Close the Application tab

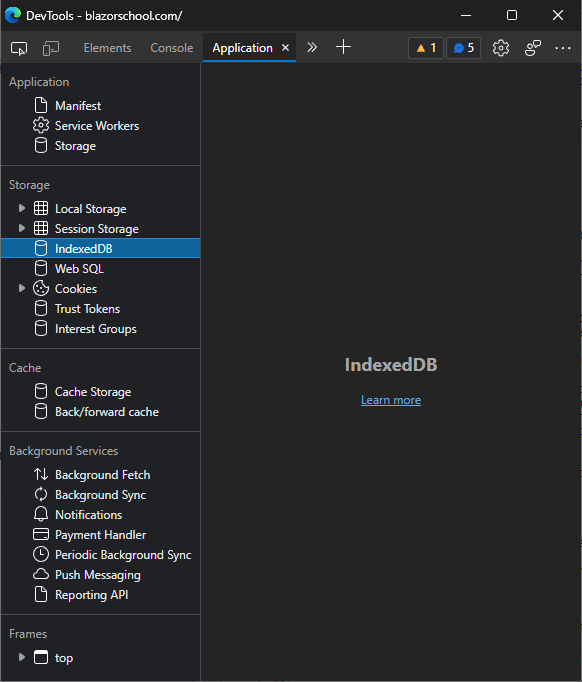pos(285,47)
